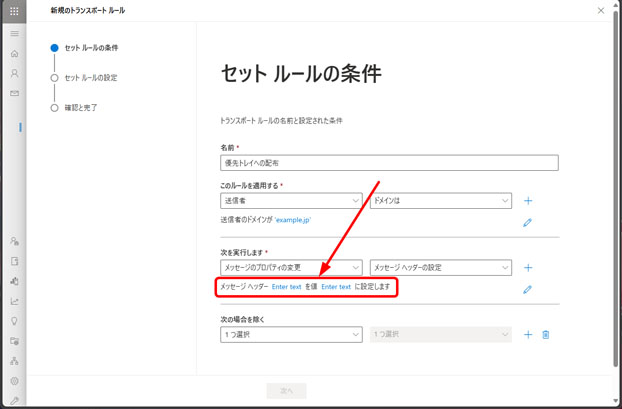Open the sidebar icon just above the Reports chart
The image size is (622, 409).
pyautogui.click(x=14, y=281)
